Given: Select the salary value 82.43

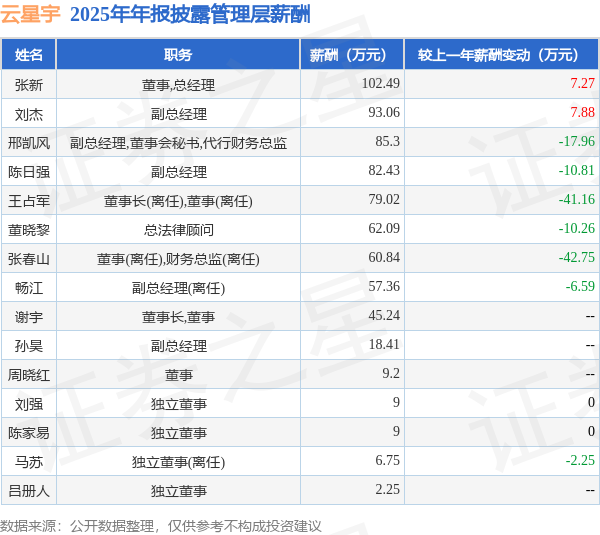Looking at the screenshot, I should (384, 170).
